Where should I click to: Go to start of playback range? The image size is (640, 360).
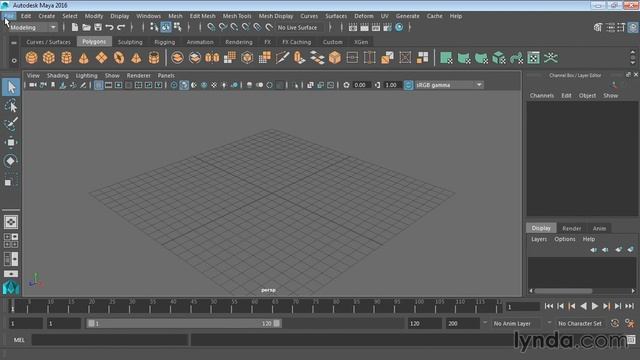(x=549, y=306)
